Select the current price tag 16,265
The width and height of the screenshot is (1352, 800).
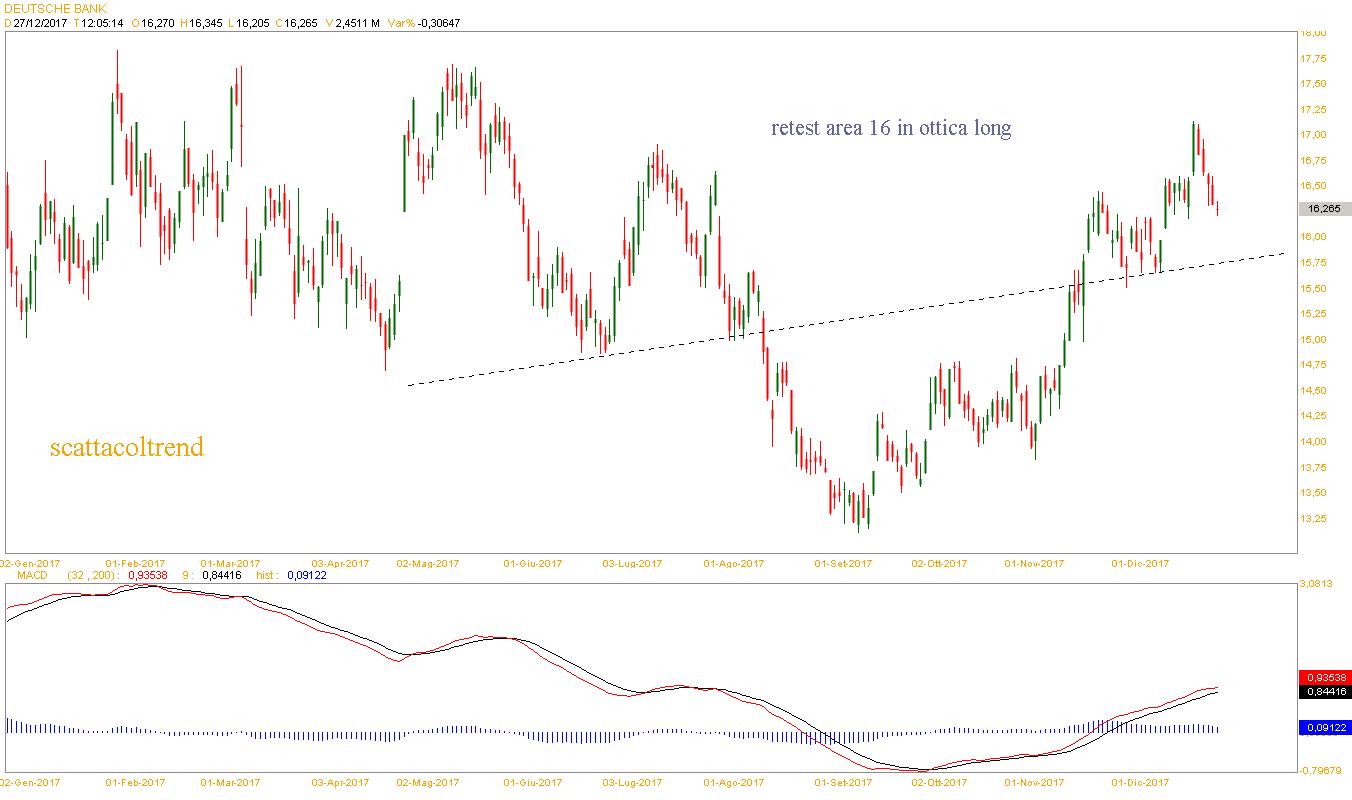coord(1324,209)
